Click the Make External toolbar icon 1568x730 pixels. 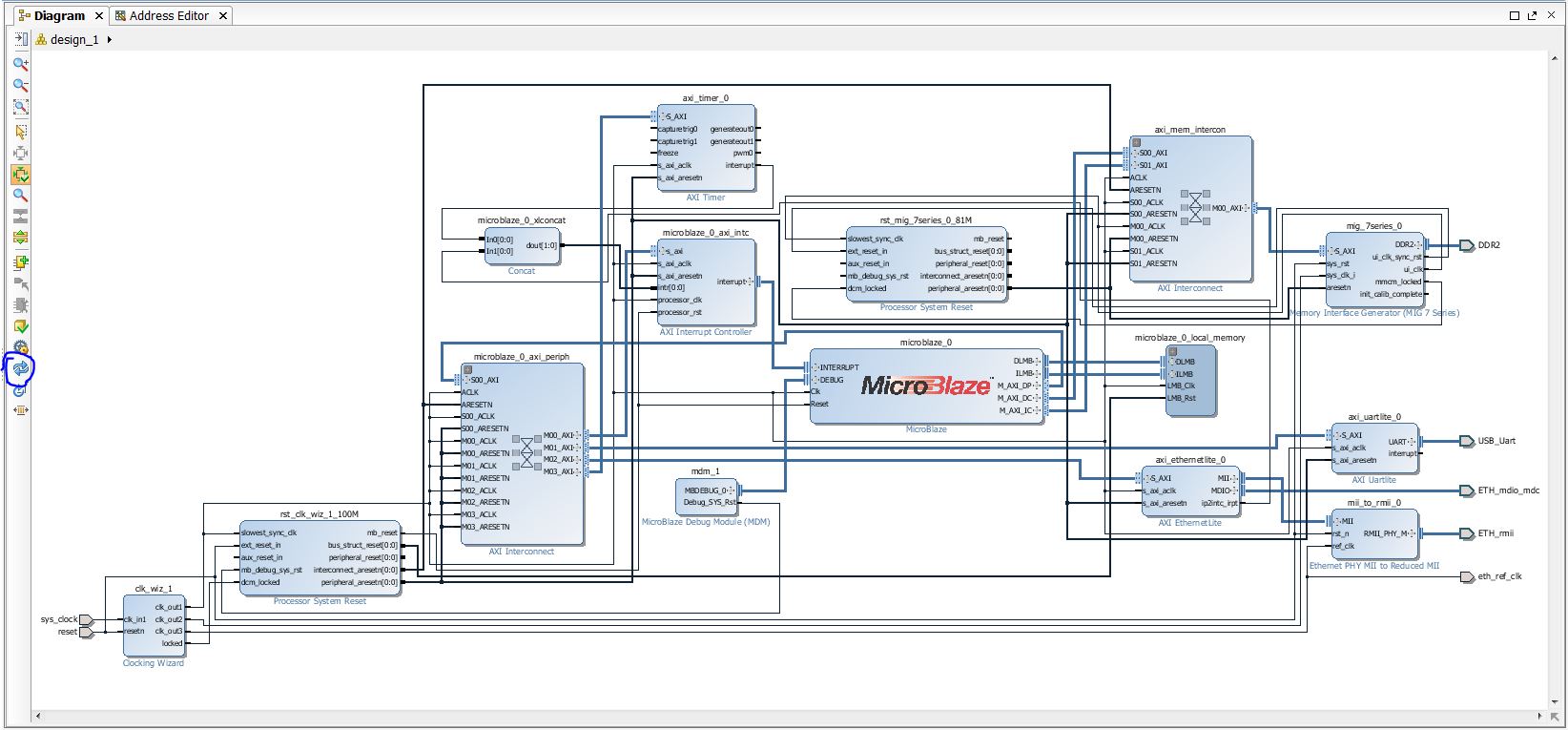20,284
